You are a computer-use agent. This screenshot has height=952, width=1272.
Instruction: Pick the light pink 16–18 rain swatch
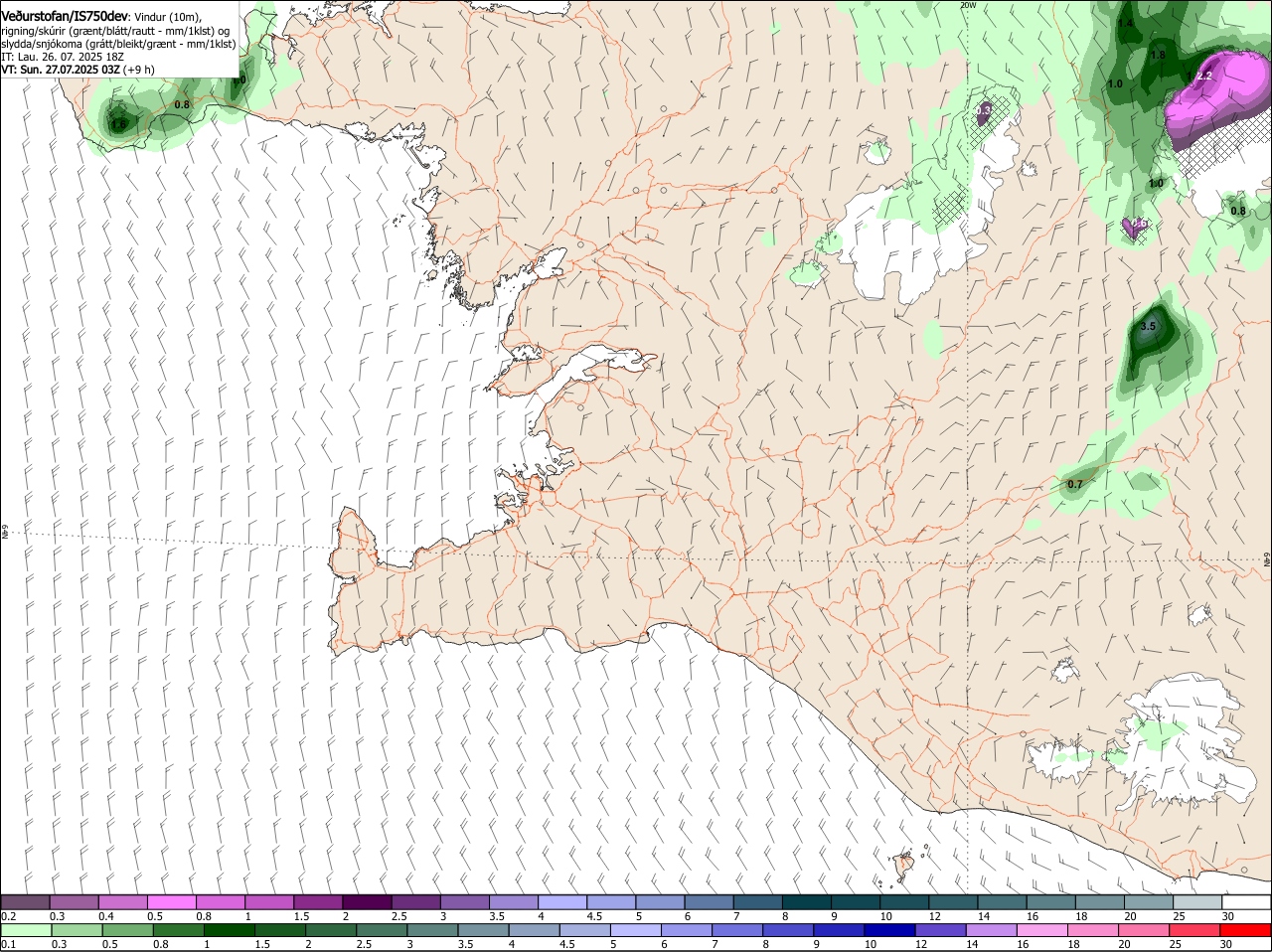(x=1041, y=930)
